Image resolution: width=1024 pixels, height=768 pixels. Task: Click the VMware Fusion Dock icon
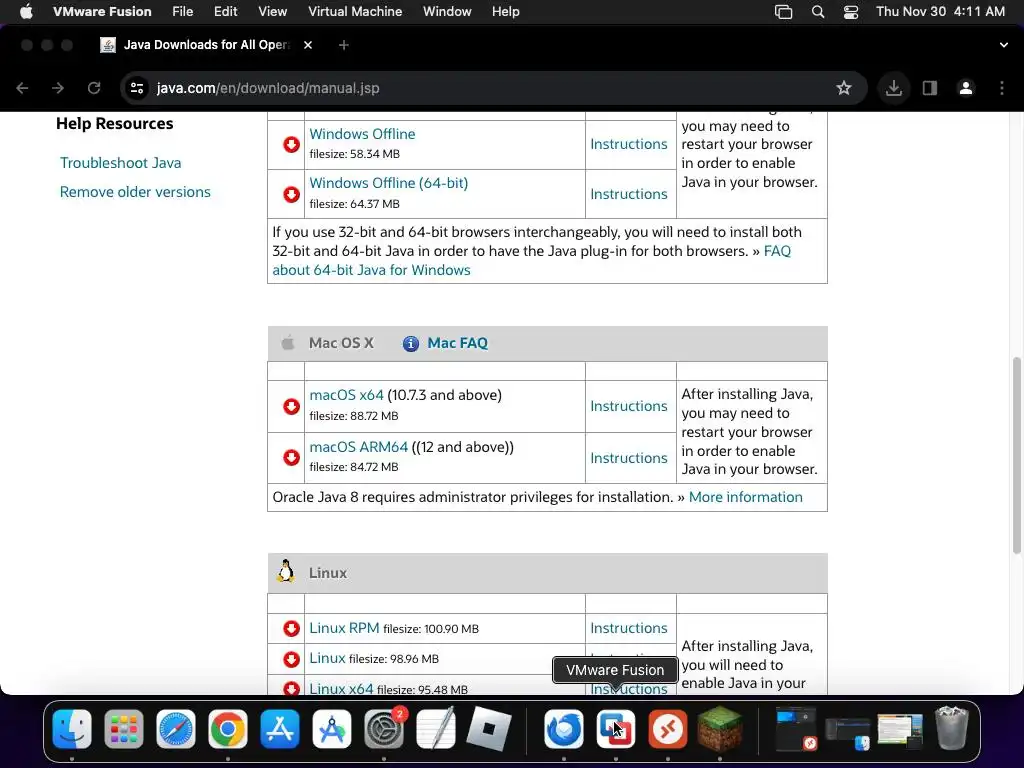click(x=615, y=729)
